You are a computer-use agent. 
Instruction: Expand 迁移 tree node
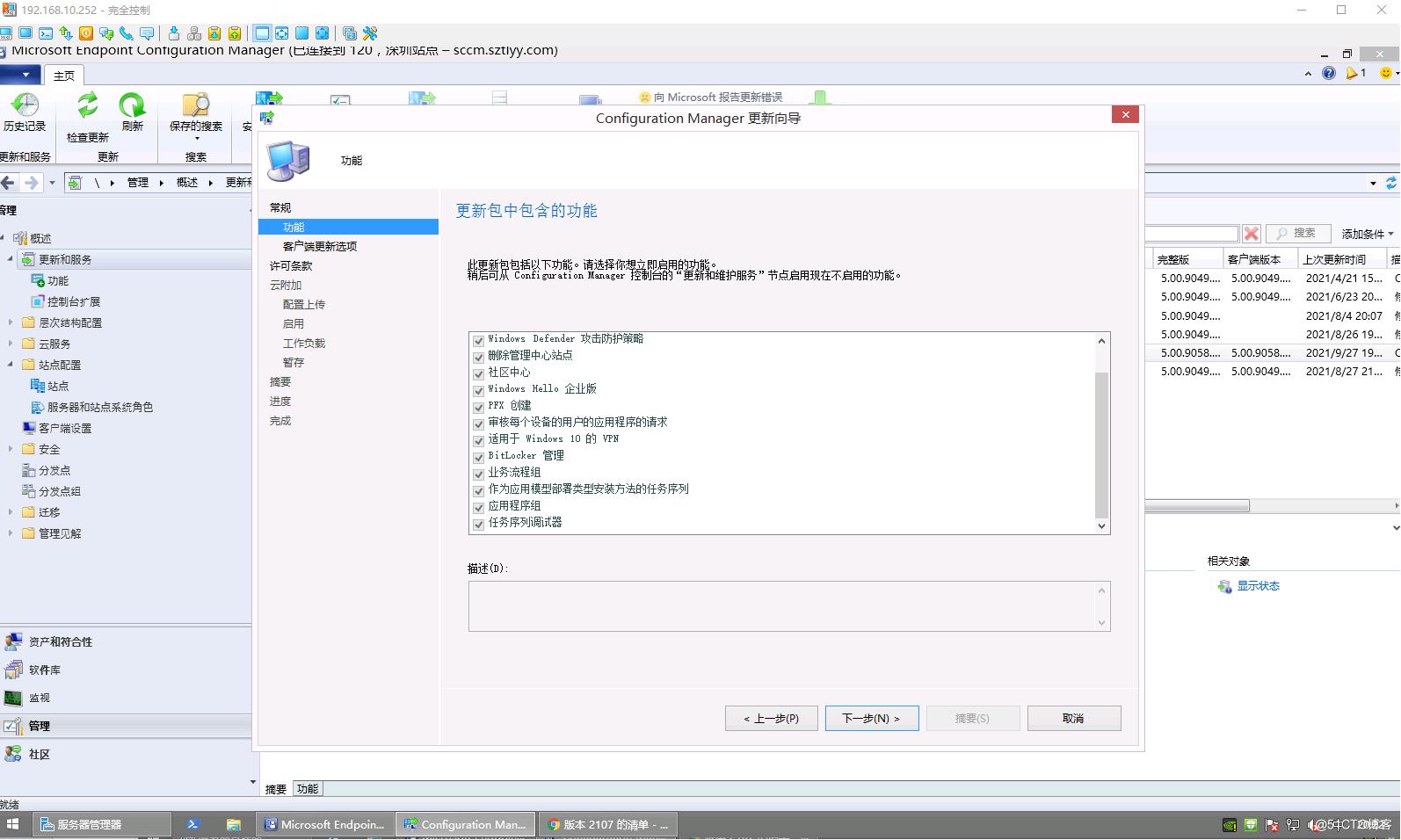pyautogui.click(x=11, y=512)
